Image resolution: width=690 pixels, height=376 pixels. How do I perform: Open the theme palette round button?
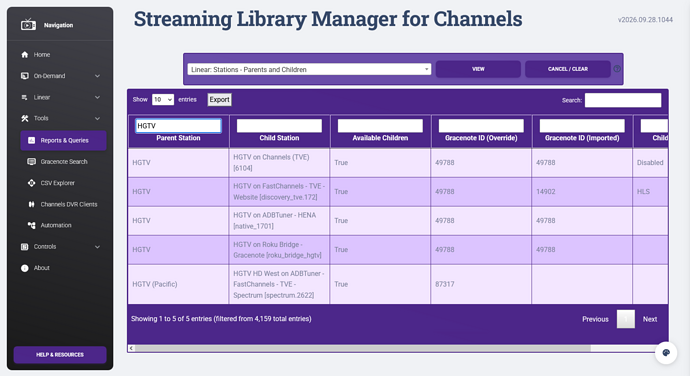coord(666,353)
